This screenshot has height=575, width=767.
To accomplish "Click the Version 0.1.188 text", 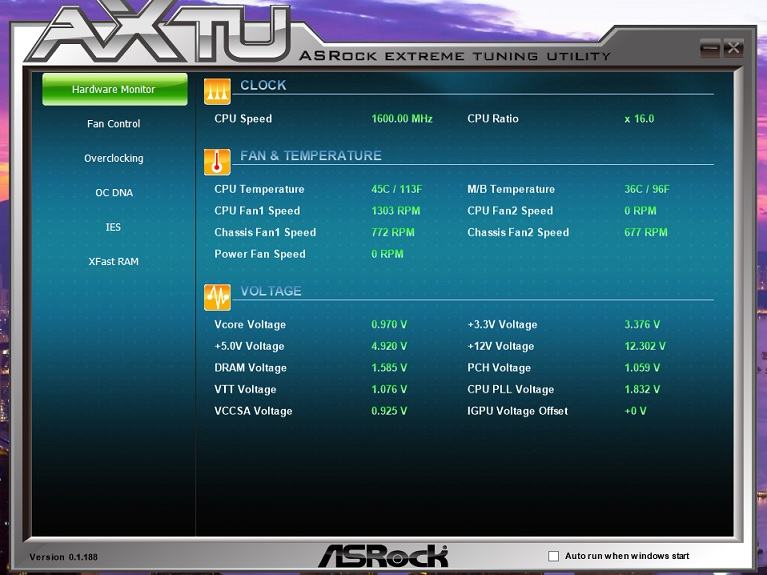I will 64,557.
